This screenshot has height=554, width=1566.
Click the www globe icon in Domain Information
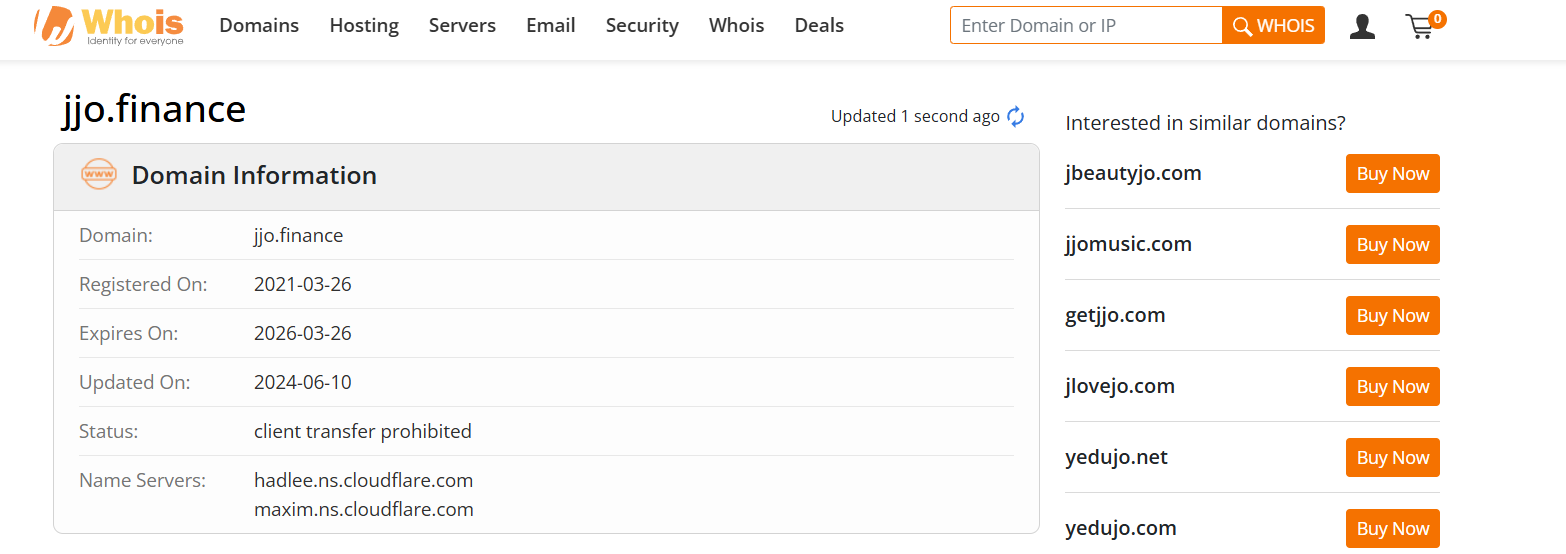pos(99,174)
